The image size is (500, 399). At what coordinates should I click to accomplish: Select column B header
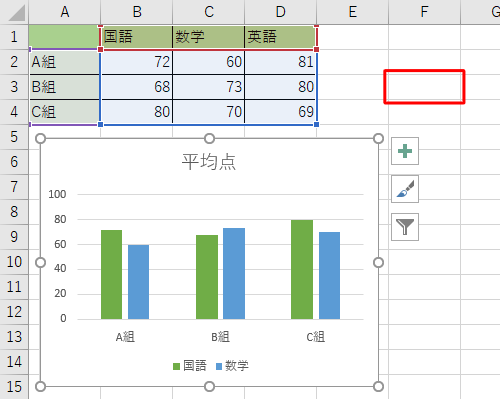137,12
